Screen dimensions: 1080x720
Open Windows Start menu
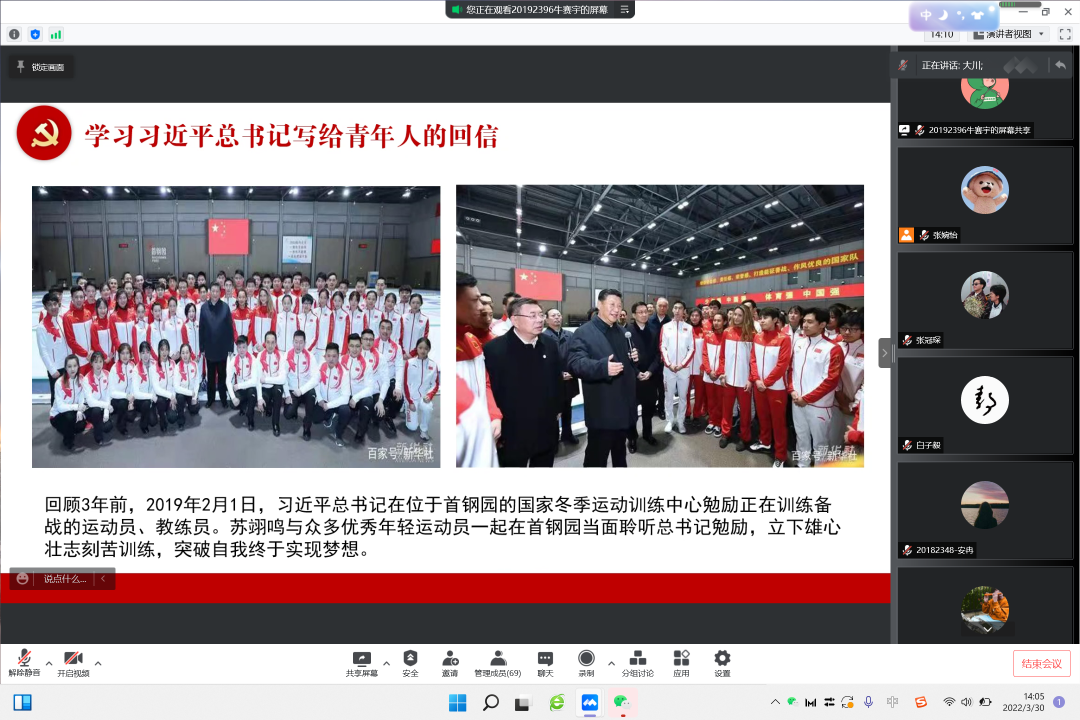coord(457,703)
